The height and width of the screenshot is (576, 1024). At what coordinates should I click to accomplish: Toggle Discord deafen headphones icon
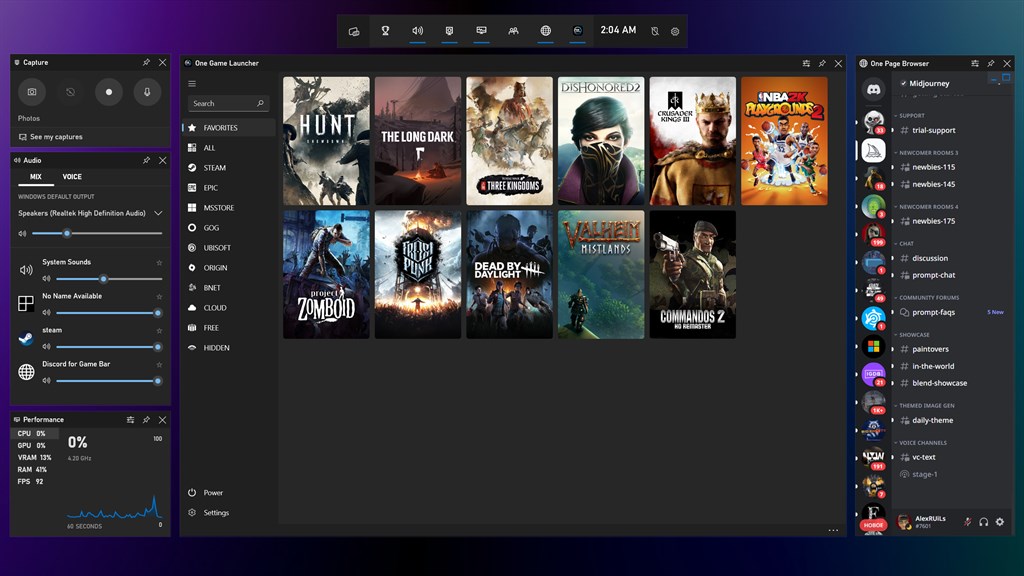pos(984,522)
